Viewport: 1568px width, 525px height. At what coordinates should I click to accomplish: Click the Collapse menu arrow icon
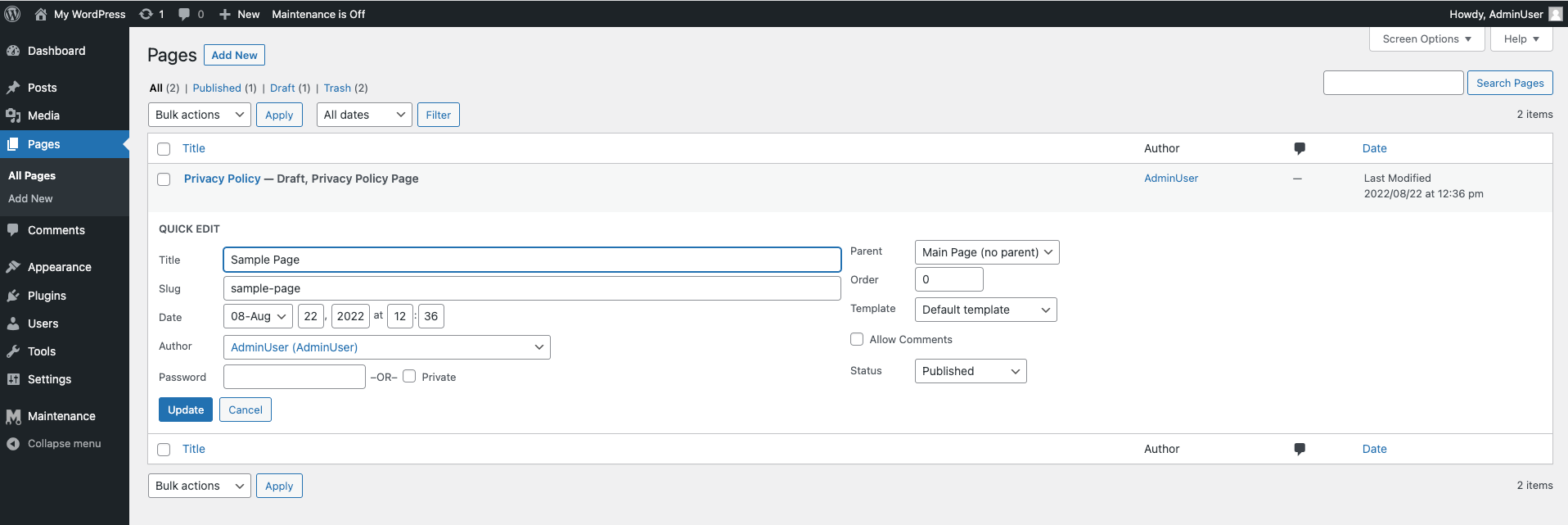click(13, 444)
